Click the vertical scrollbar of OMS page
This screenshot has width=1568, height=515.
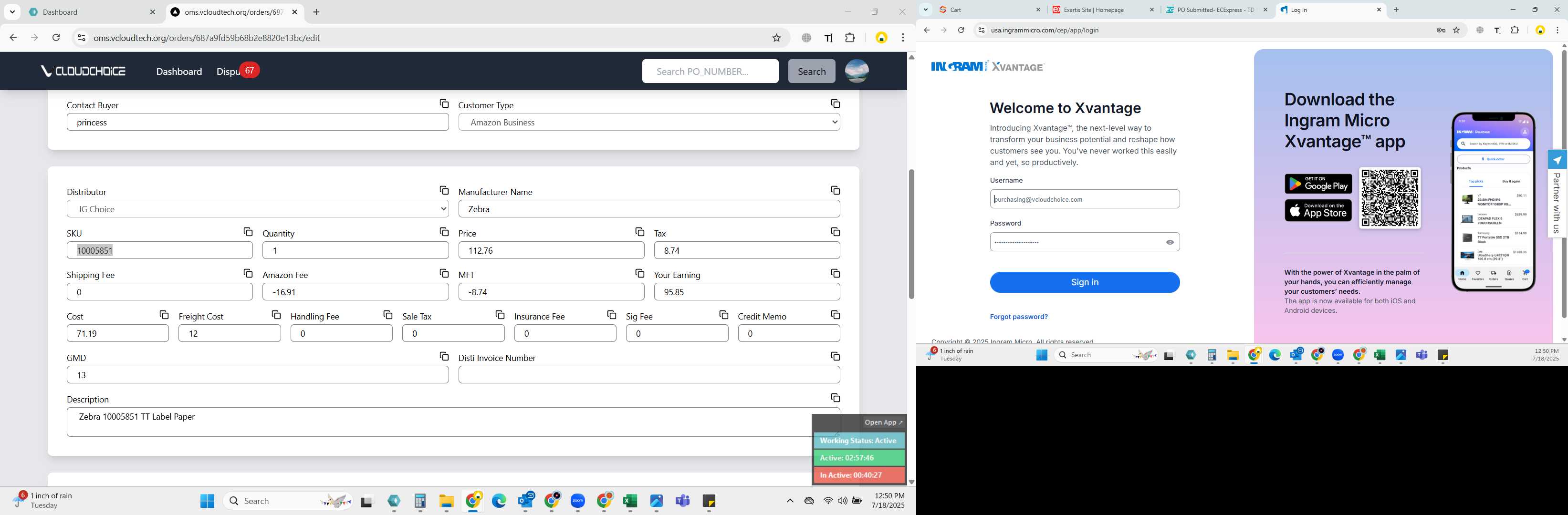(x=911, y=234)
